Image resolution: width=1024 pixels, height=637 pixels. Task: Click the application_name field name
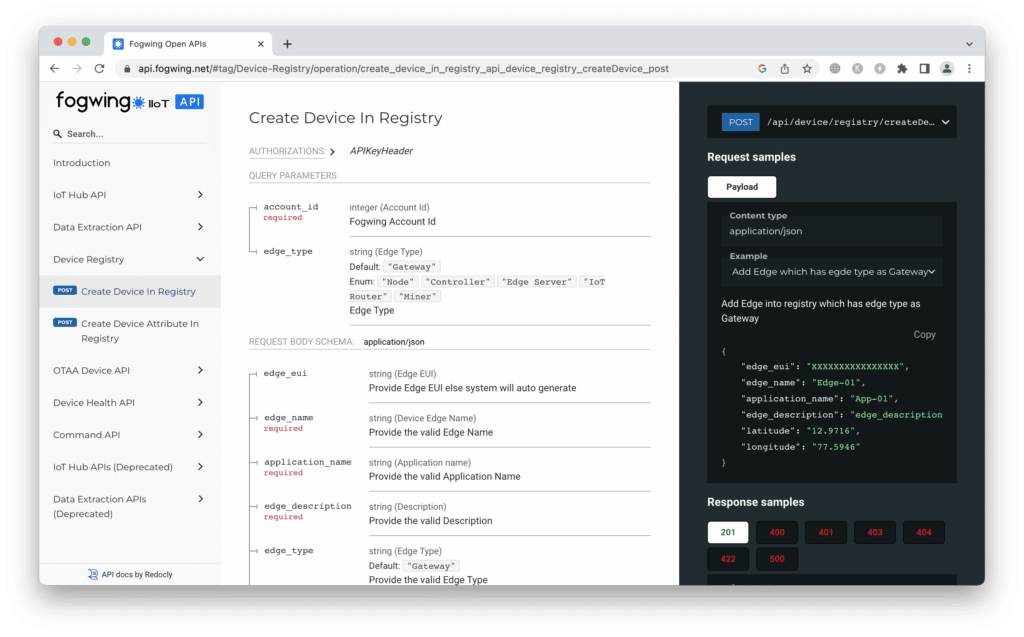pyautogui.click(x=308, y=462)
